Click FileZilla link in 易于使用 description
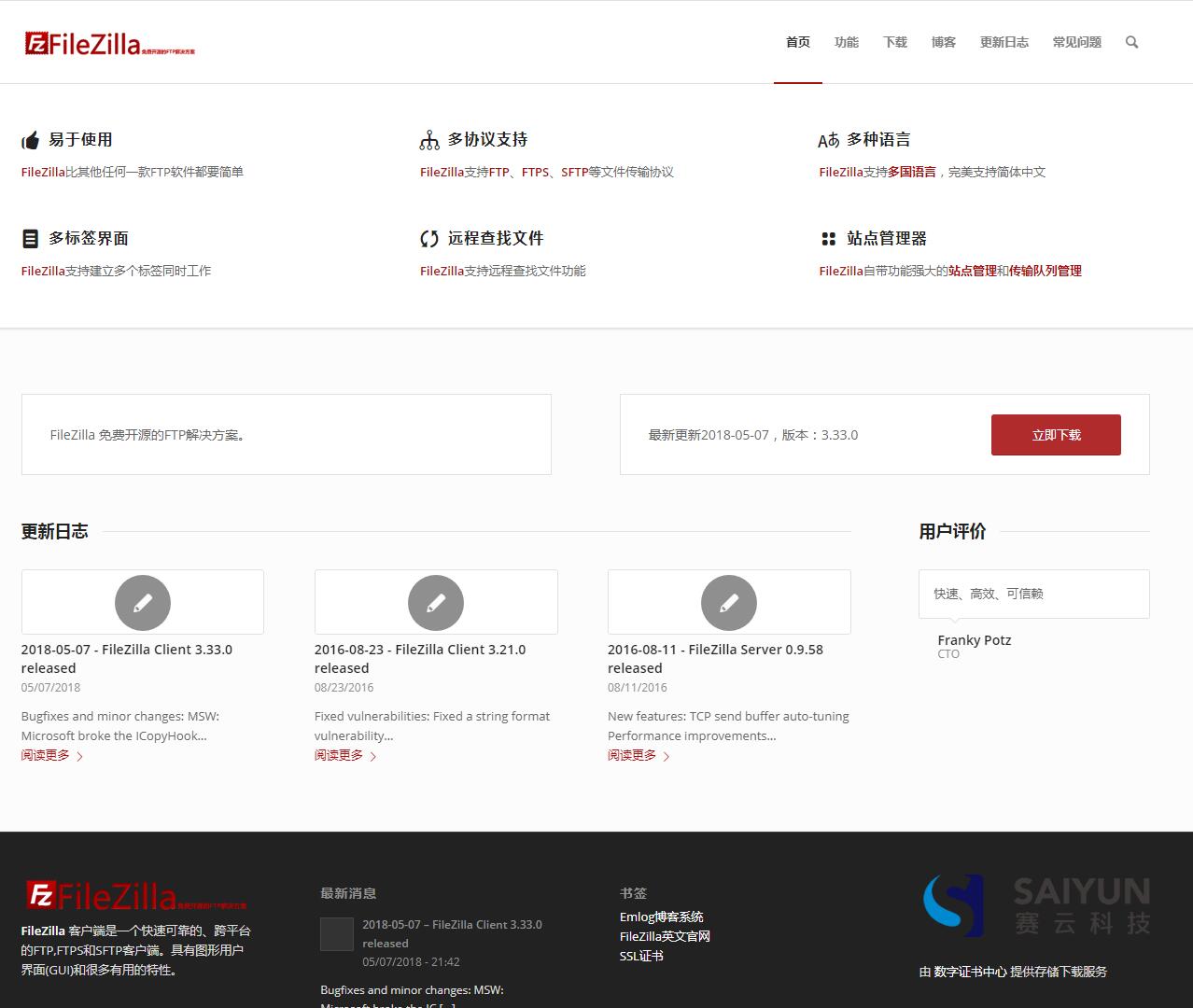The image size is (1193, 1008). (43, 172)
